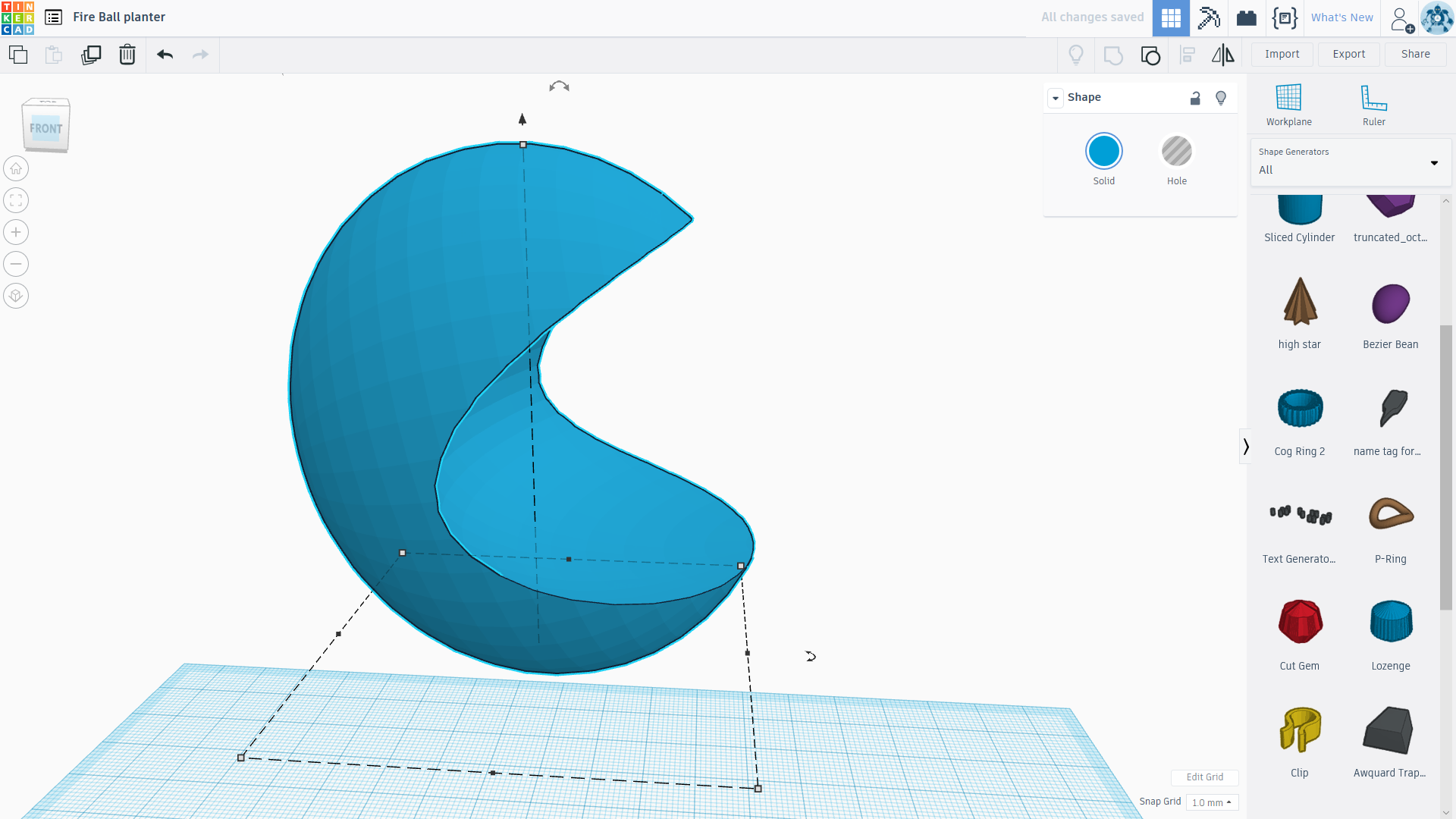1456x819 pixels.
Task: Open the Snap Grid dropdown
Action: [x=1211, y=802]
